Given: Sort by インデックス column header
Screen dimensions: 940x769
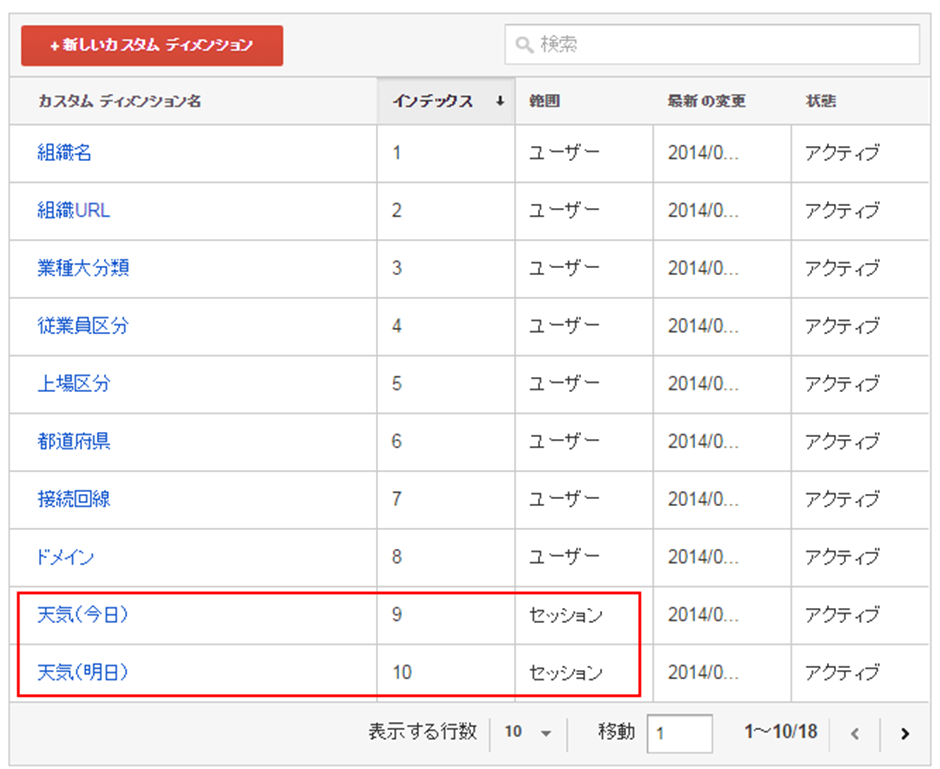Looking at the screenshot, I should [445, 101].
